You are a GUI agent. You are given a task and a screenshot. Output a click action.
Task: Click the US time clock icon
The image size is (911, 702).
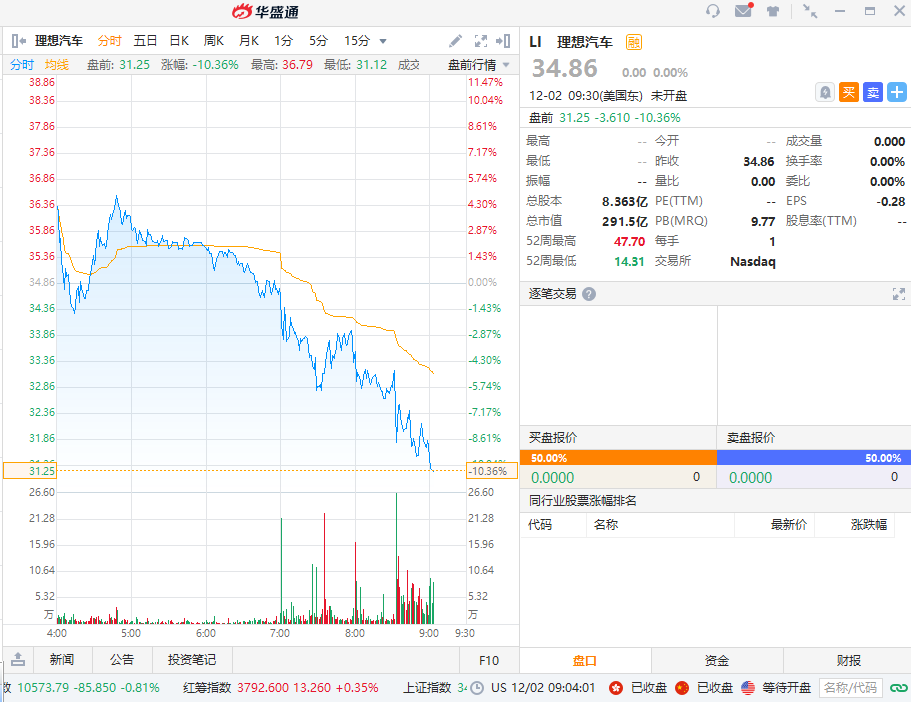coord(476,688)
